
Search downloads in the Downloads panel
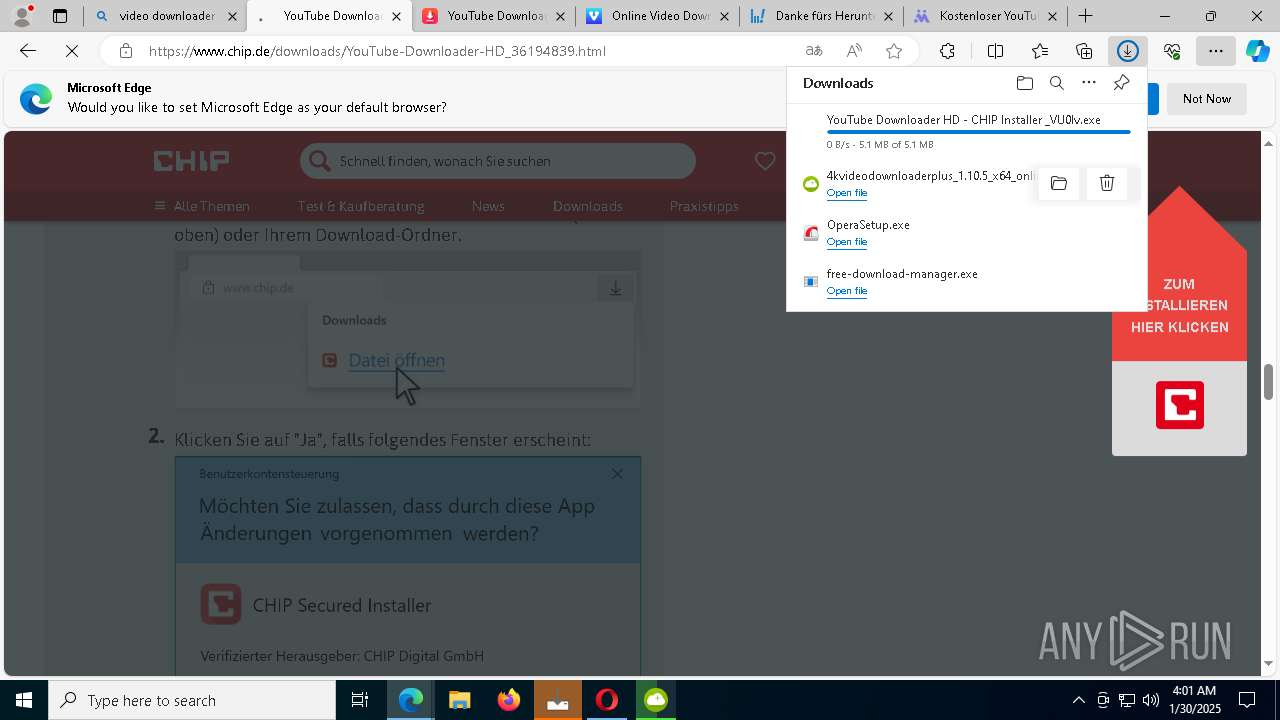1056,83
